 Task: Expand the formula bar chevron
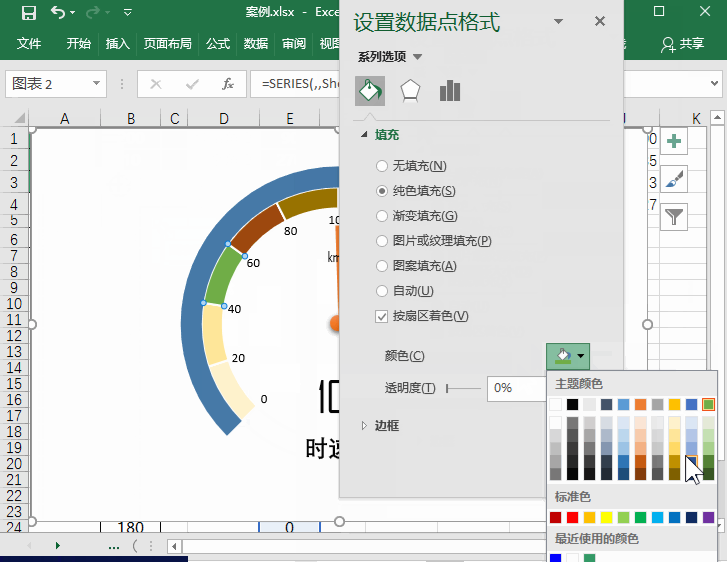714,83
